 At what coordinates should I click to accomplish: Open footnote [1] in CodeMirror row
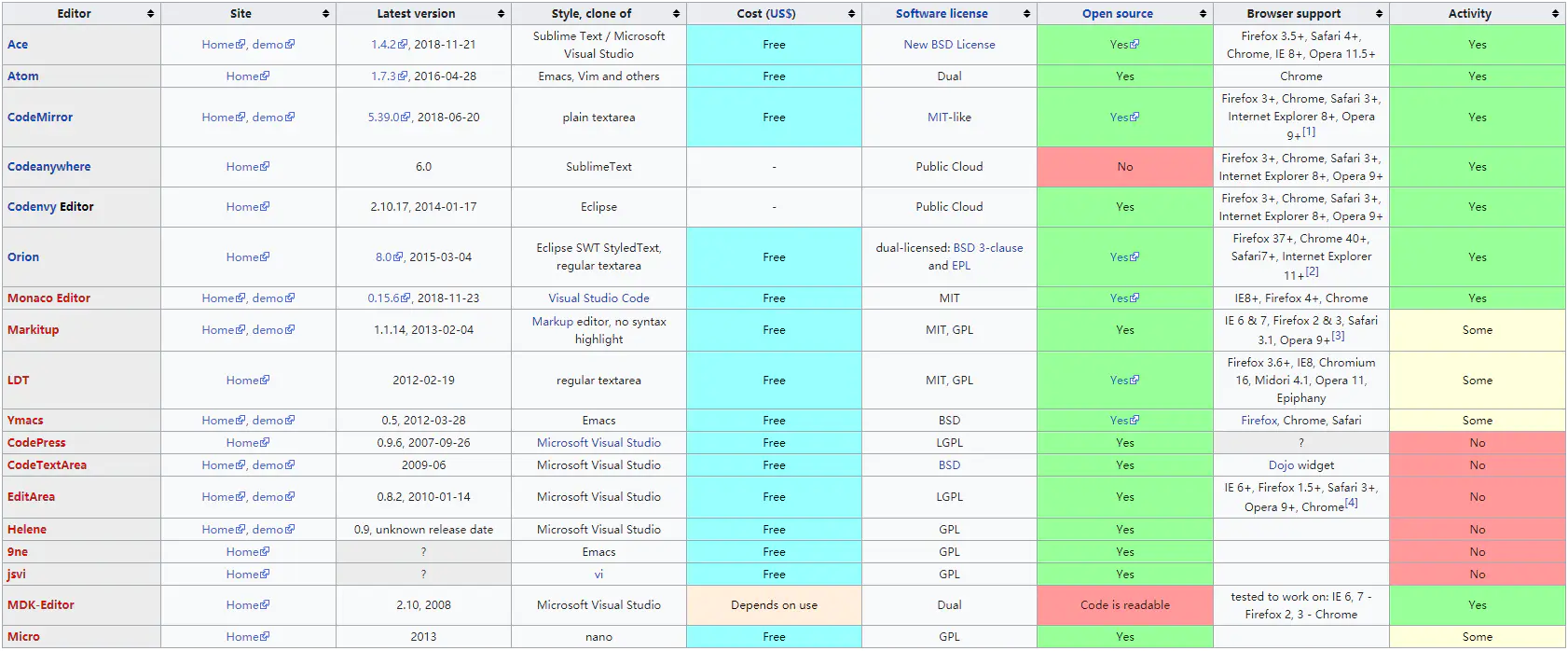click(1309, 132)
